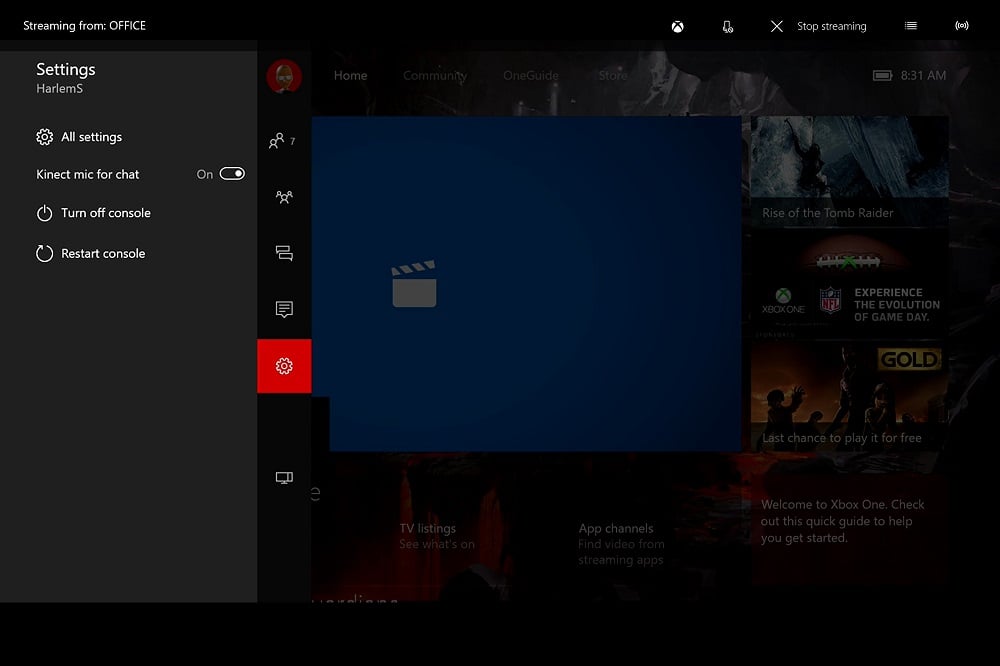Select Restart console
1000x666 pixels.
(91, 253)
